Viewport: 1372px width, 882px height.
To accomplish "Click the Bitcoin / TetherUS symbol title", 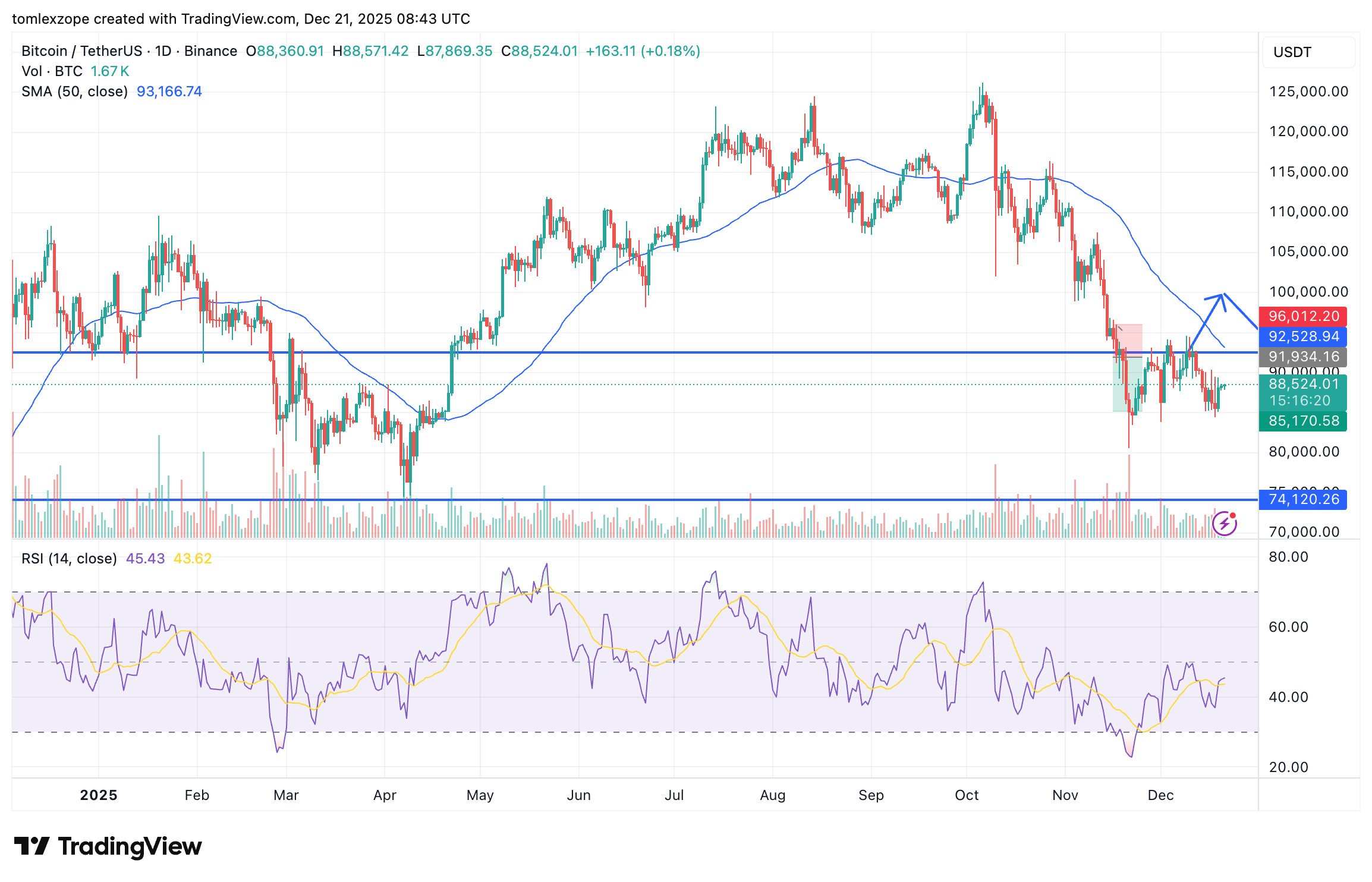I will click(81, 51).
